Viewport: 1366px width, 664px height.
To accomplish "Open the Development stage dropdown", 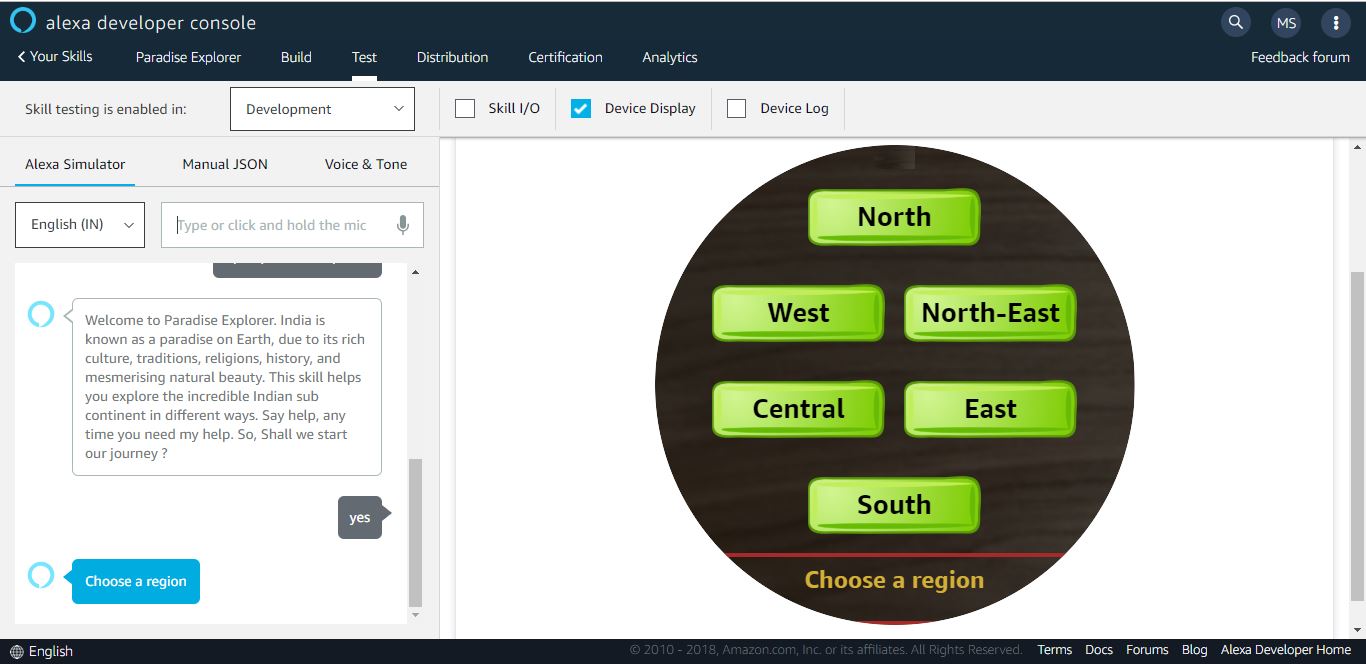I will click(x=322, y=109).
